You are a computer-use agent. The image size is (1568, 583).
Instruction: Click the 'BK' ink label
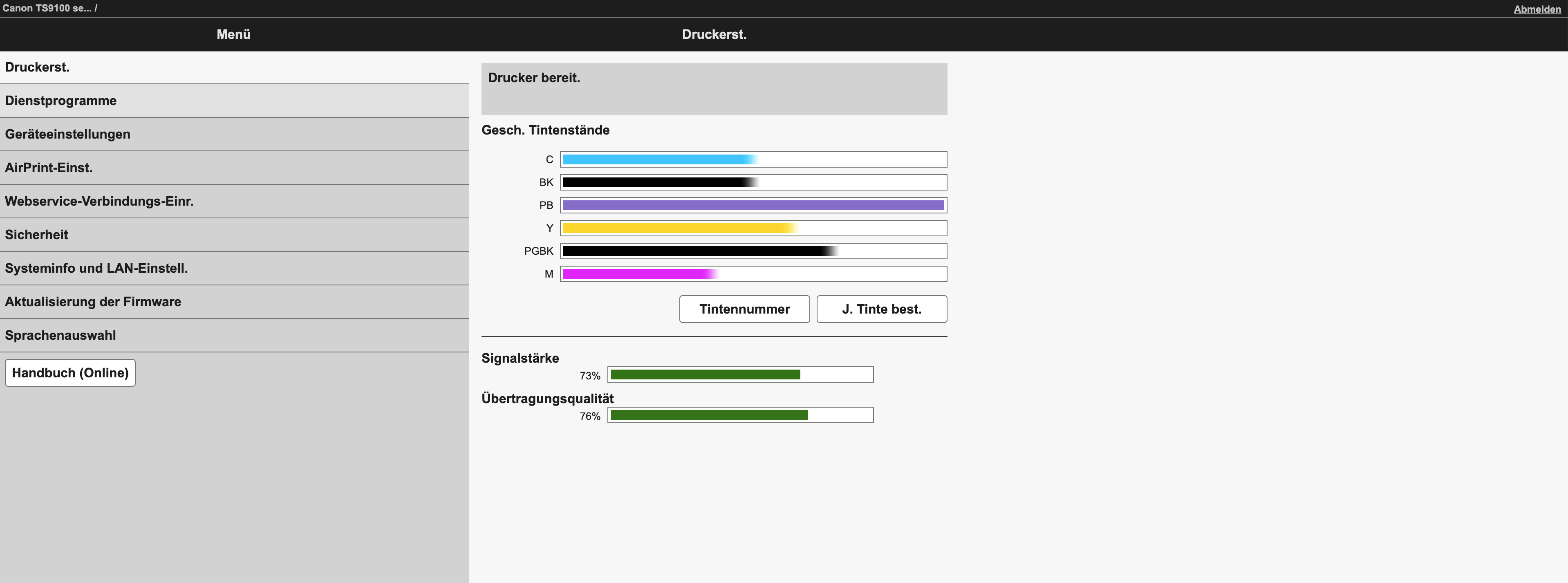point(546,182)
